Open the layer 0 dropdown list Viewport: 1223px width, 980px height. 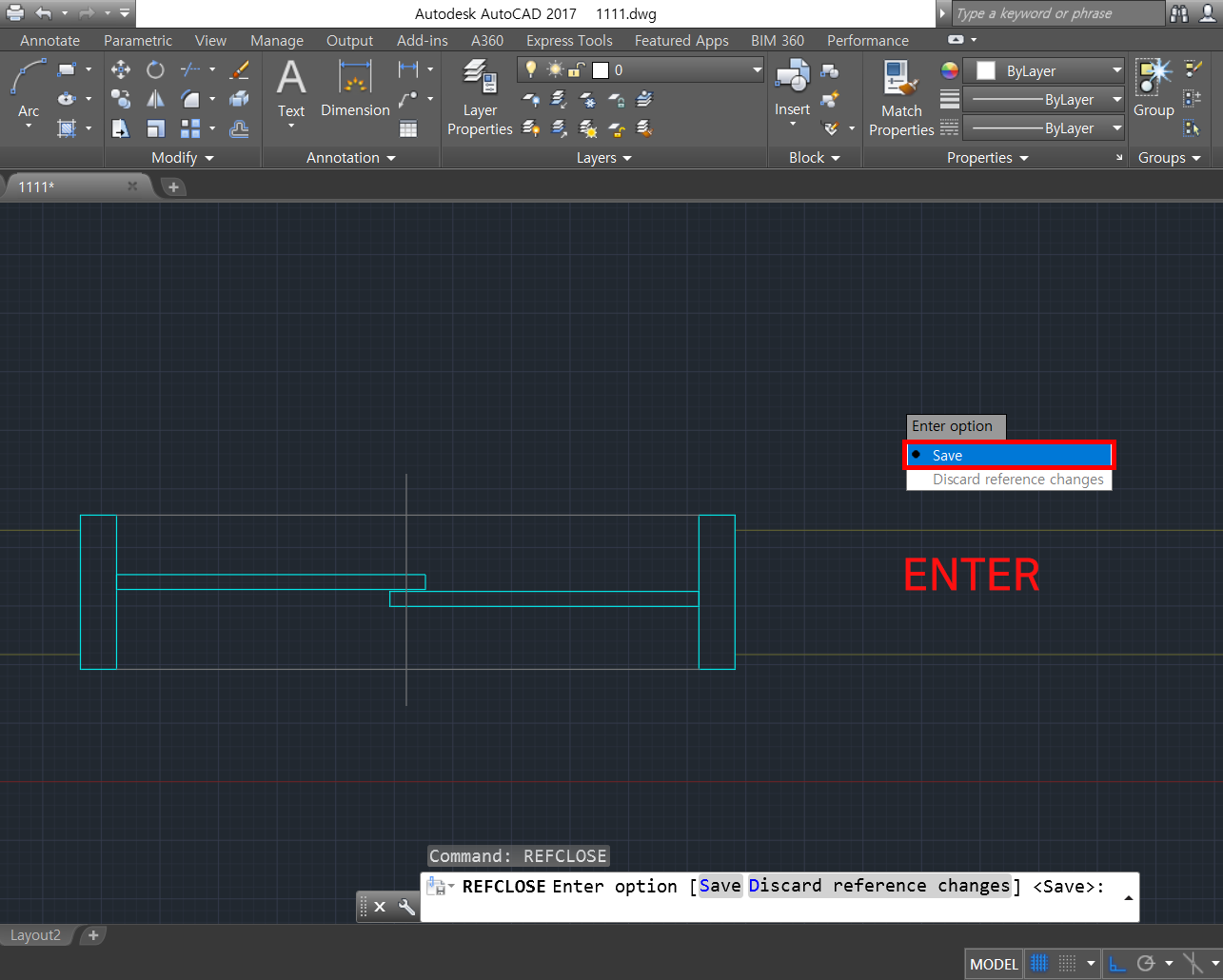pos(758,69)
